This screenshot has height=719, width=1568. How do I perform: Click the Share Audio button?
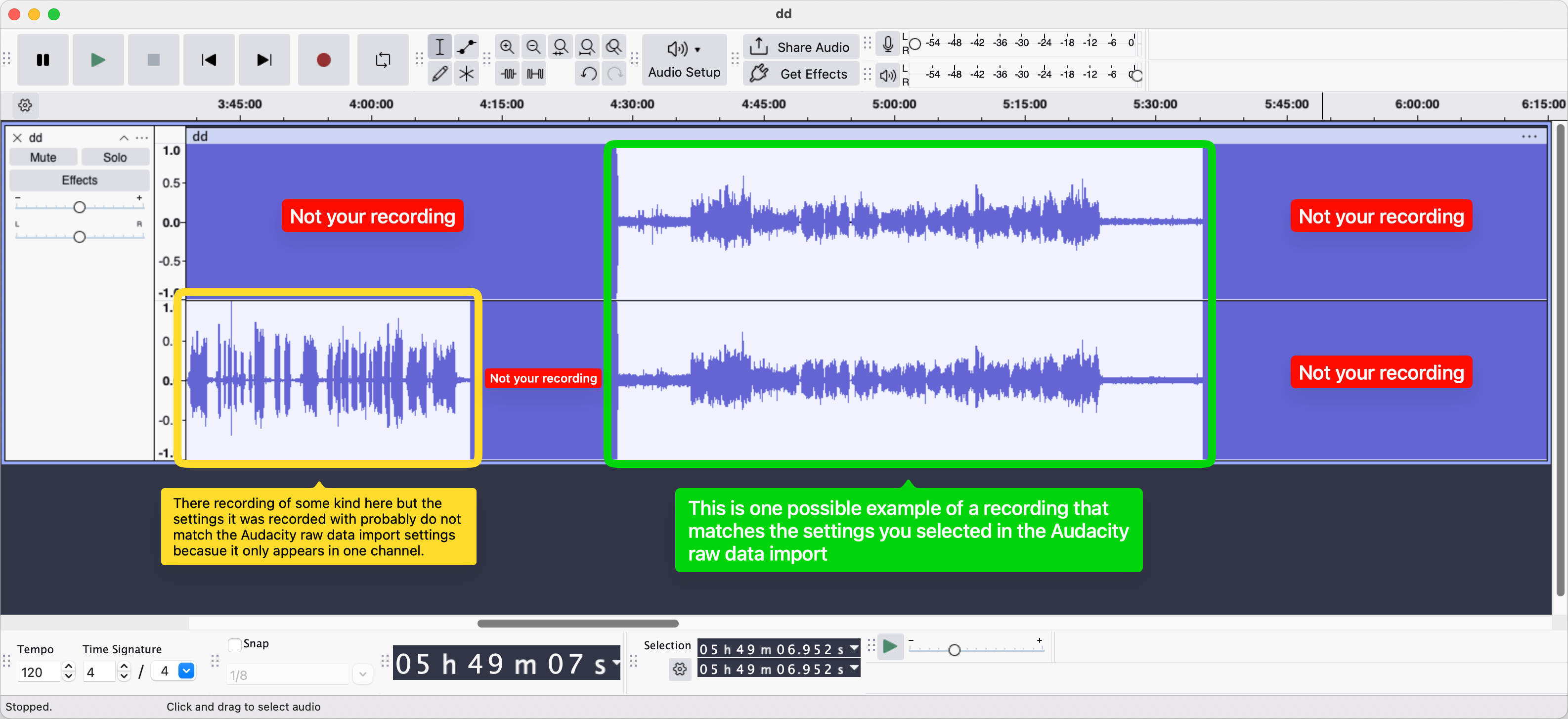tap(801, 47)
